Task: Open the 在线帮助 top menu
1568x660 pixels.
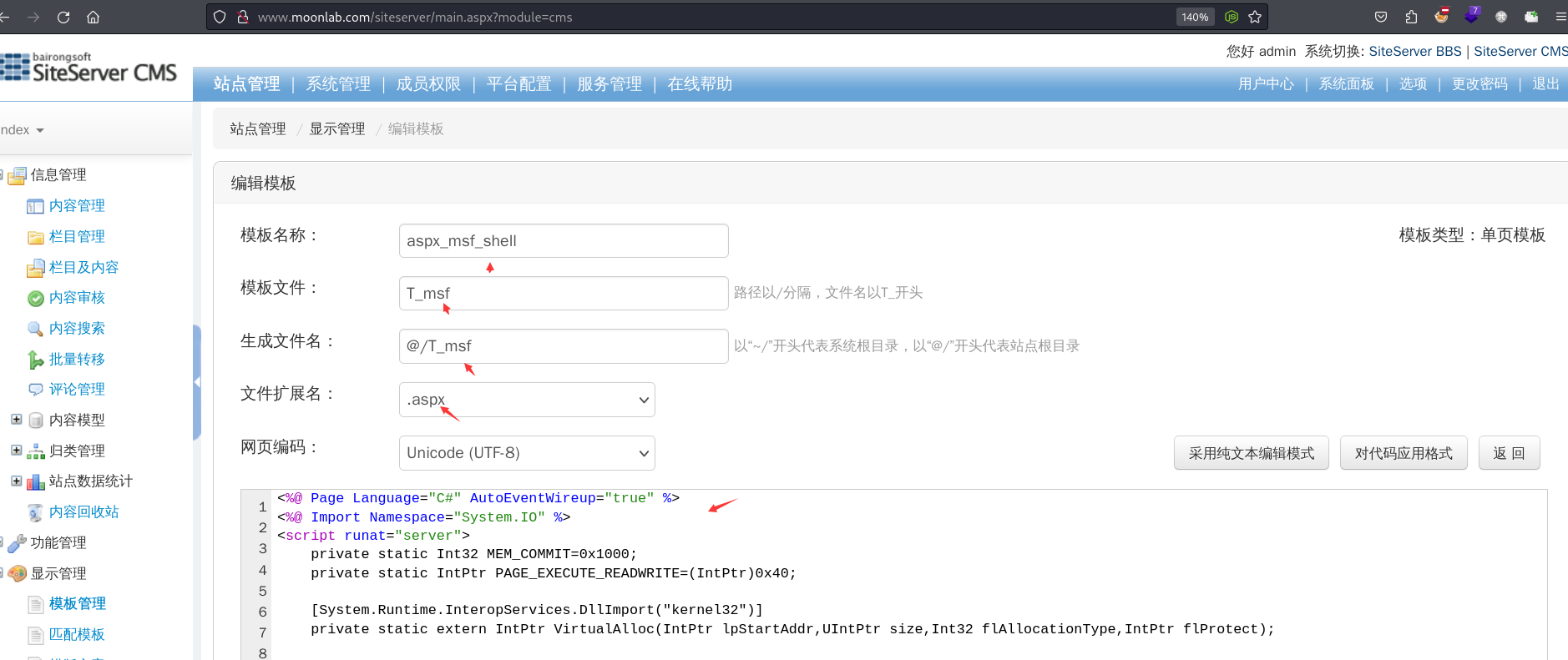Action: 700,84
